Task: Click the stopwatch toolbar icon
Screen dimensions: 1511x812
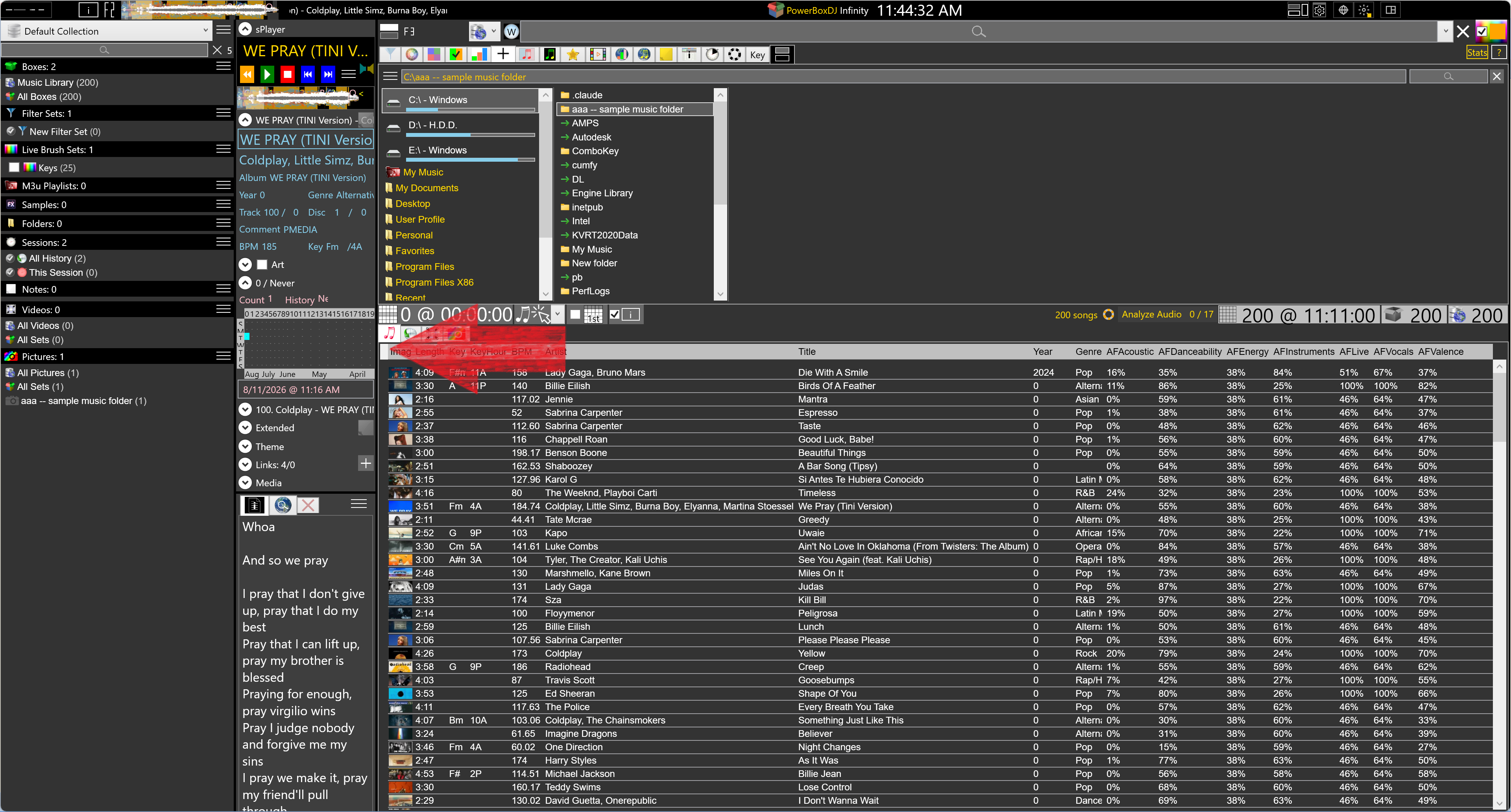Action: 712,55
